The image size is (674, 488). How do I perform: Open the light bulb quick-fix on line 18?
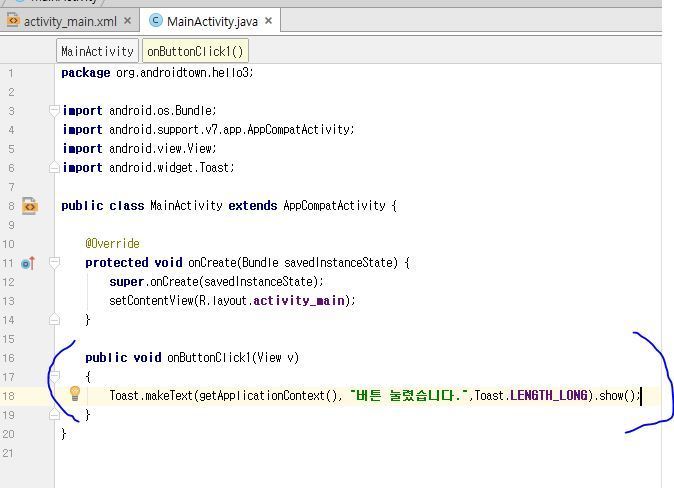point(75,393)
